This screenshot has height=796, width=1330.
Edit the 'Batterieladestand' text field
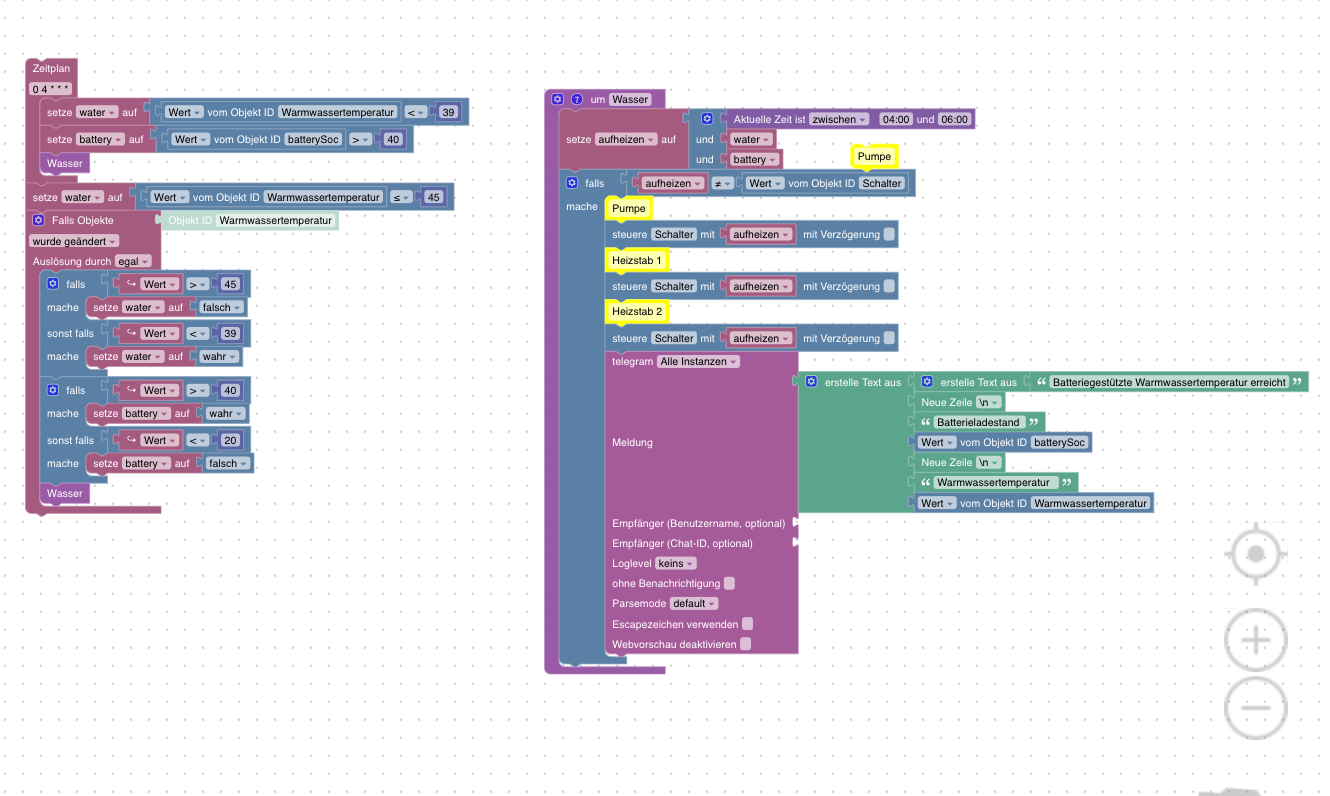[978, 422]
